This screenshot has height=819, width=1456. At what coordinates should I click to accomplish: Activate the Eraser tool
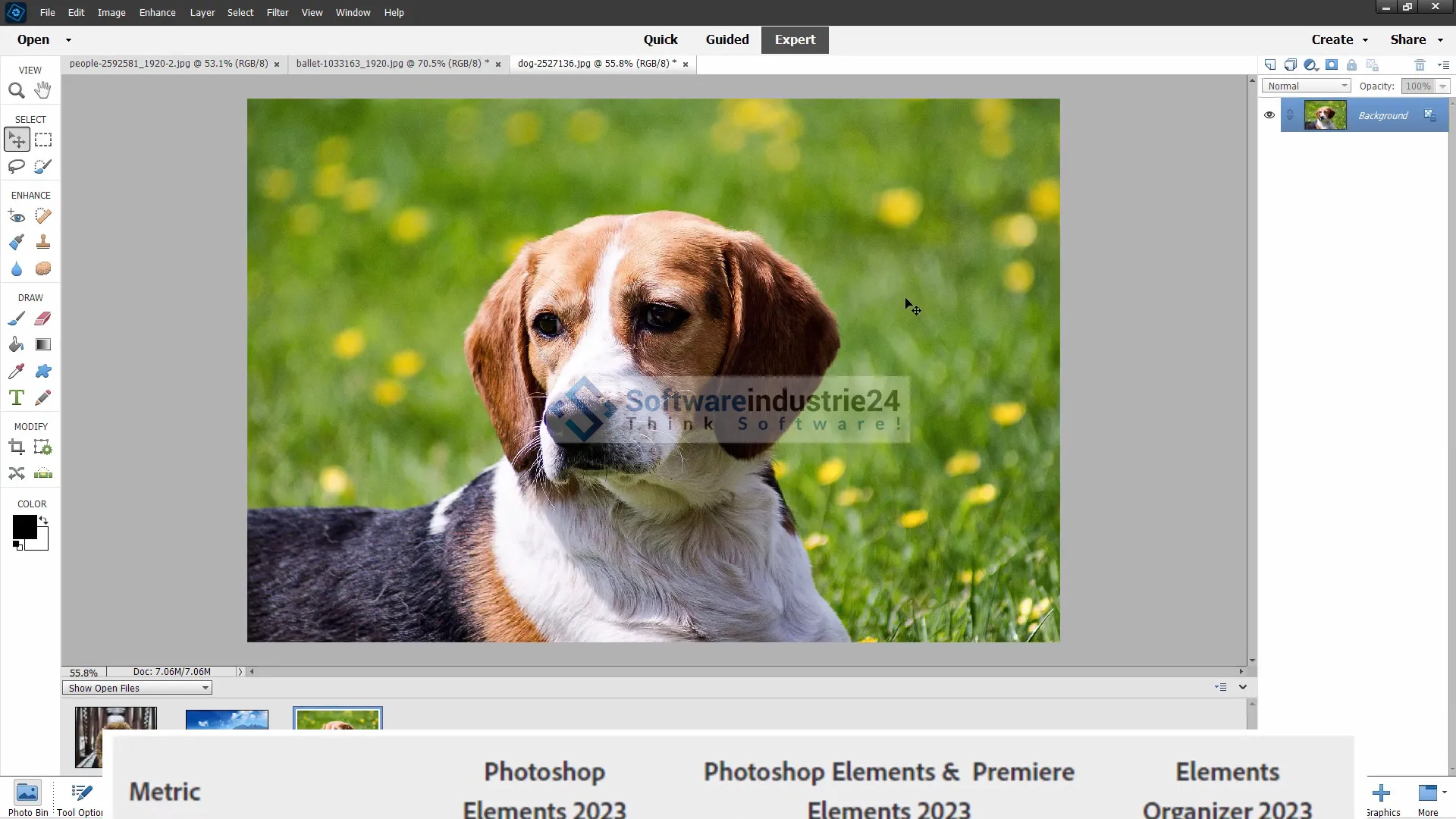point(43,318)
